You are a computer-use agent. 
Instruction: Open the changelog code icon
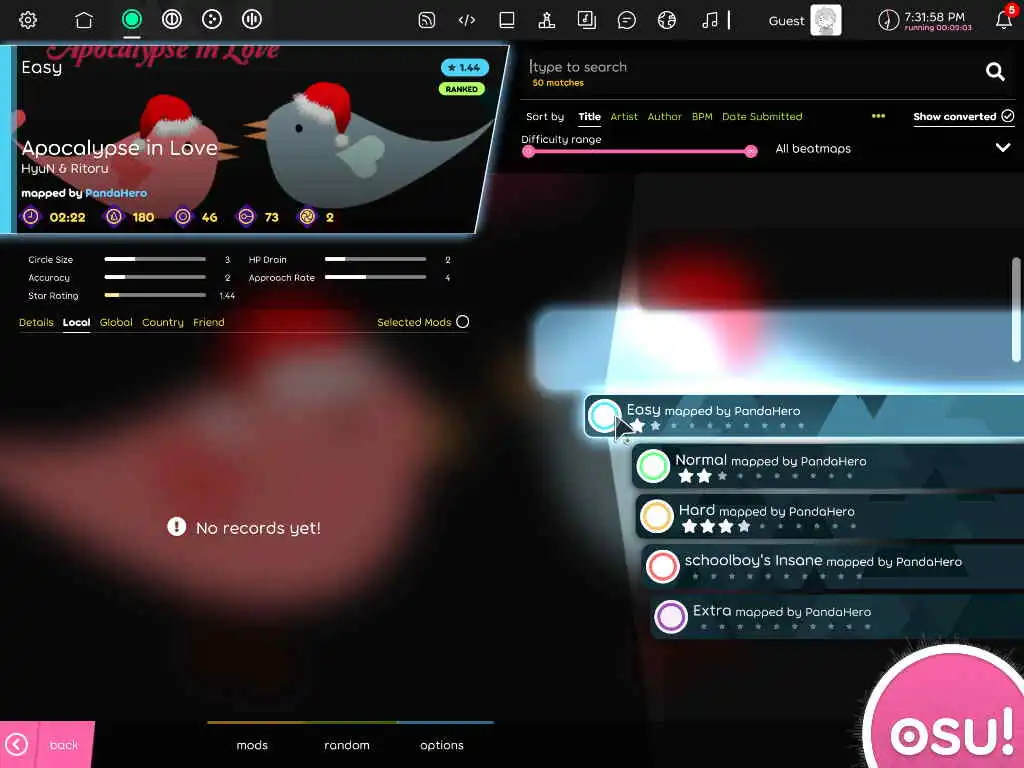(467, 20)
